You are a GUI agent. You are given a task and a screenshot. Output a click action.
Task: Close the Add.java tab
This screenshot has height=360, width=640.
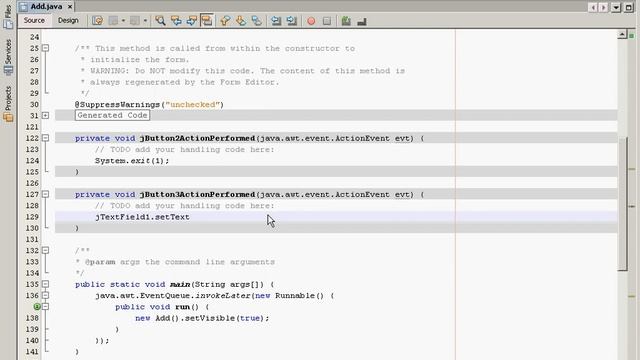(70, 7)
